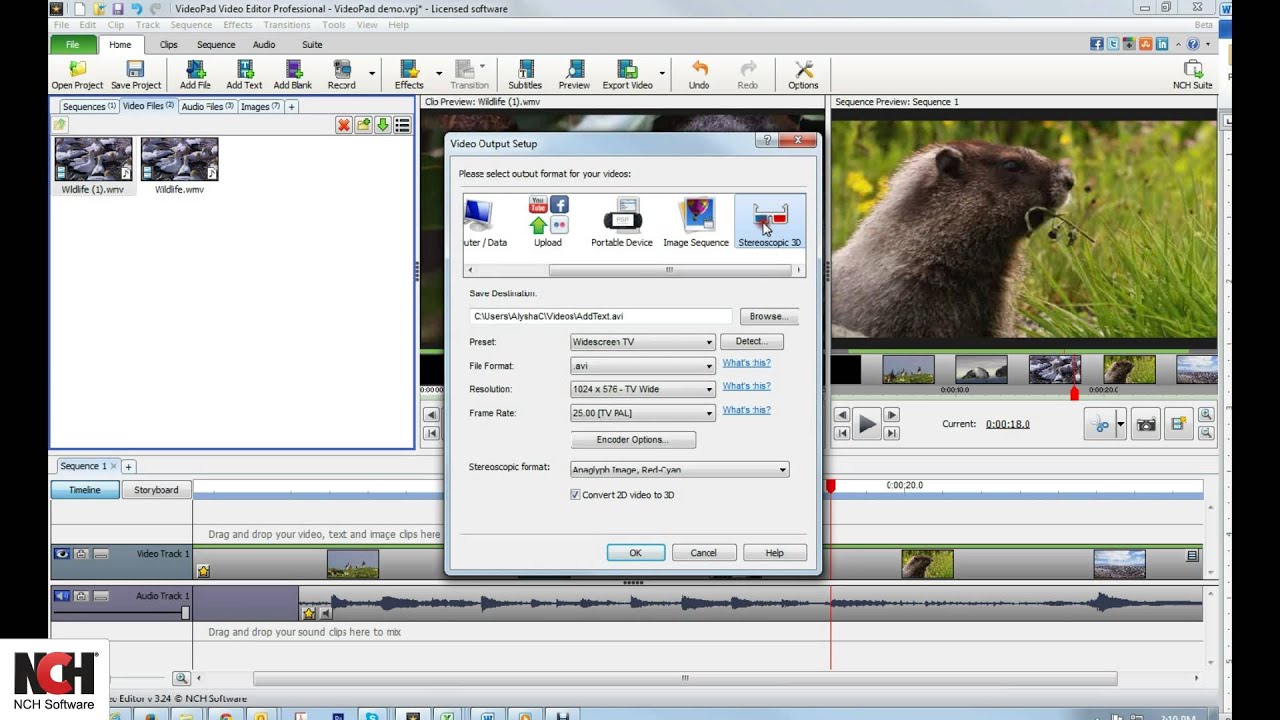The height and width of the screenshot is (720, 1280).
Task: Click the red playhead marker in sequence preview
Action: (x=1075, y=393)
